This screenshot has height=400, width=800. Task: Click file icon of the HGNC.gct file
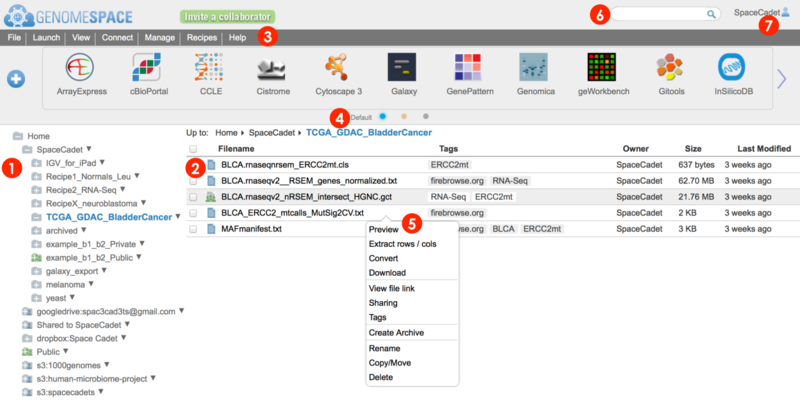[x=211, y=196]
